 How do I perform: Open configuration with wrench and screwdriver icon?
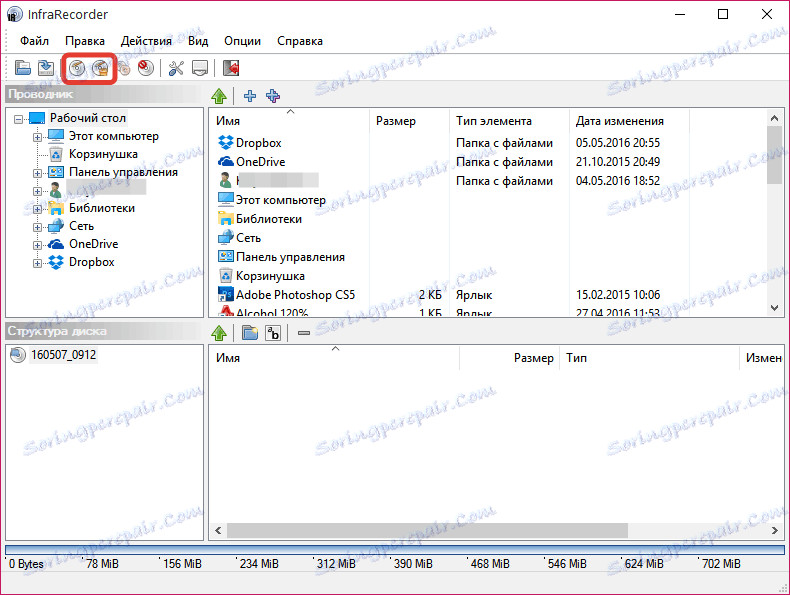(x=176, y=68)
